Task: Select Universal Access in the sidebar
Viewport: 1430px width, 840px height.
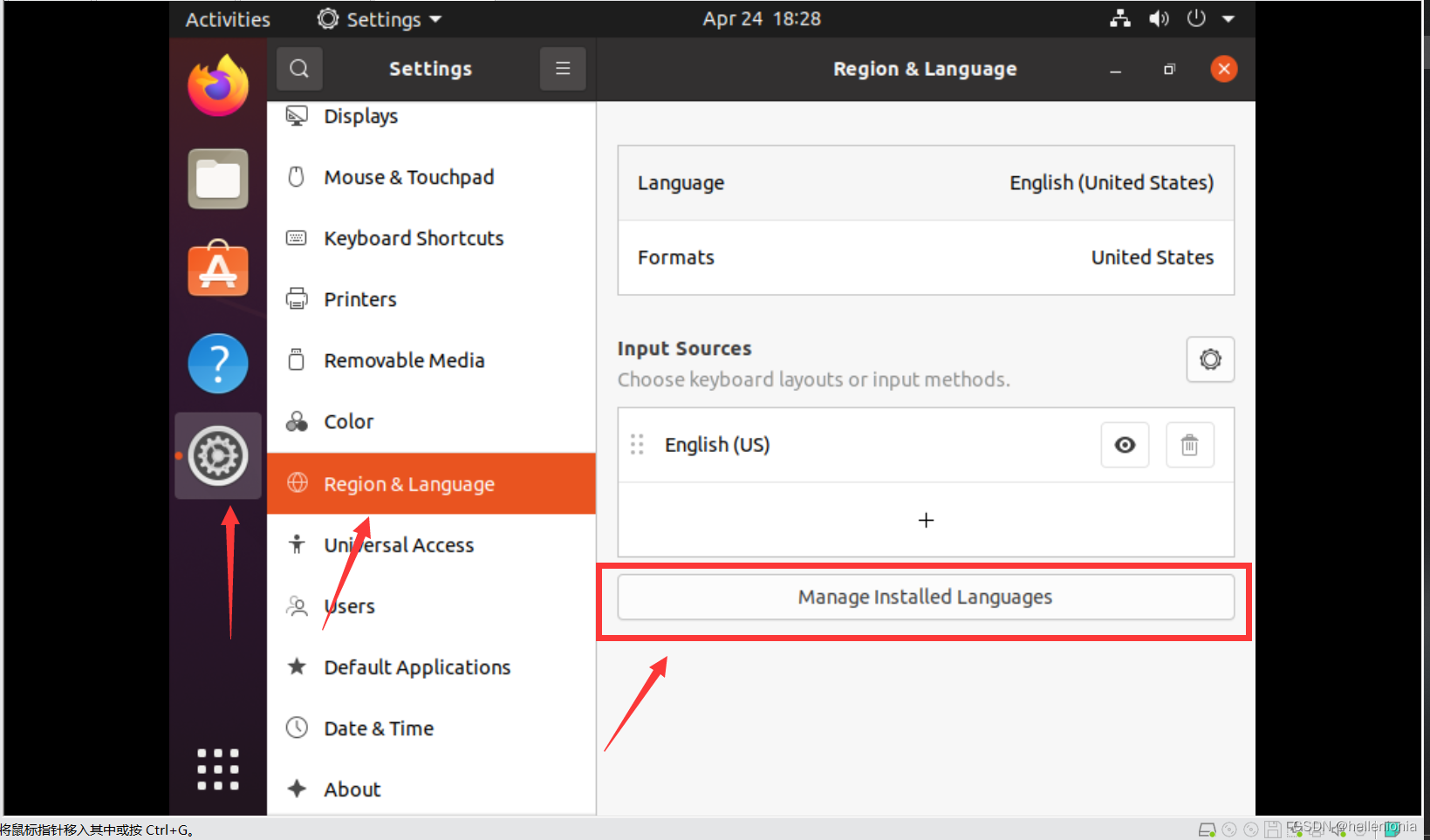Action: (399, 544)
